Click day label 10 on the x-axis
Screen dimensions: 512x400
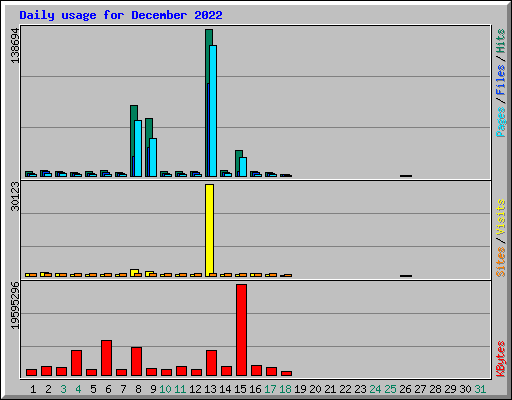[x=165, y=389]
